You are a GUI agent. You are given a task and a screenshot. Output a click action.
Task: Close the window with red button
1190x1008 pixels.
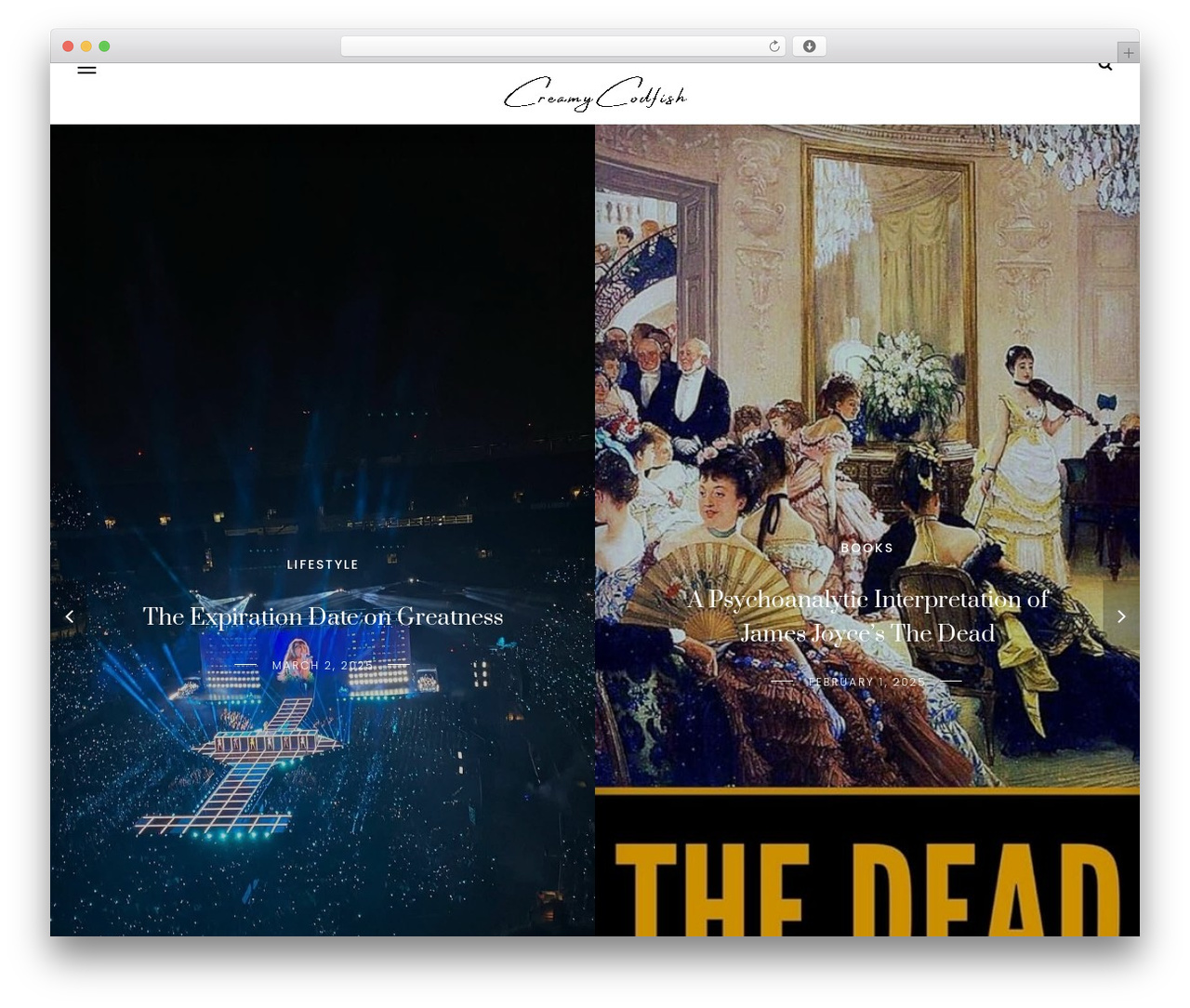[x=68, y=46]
